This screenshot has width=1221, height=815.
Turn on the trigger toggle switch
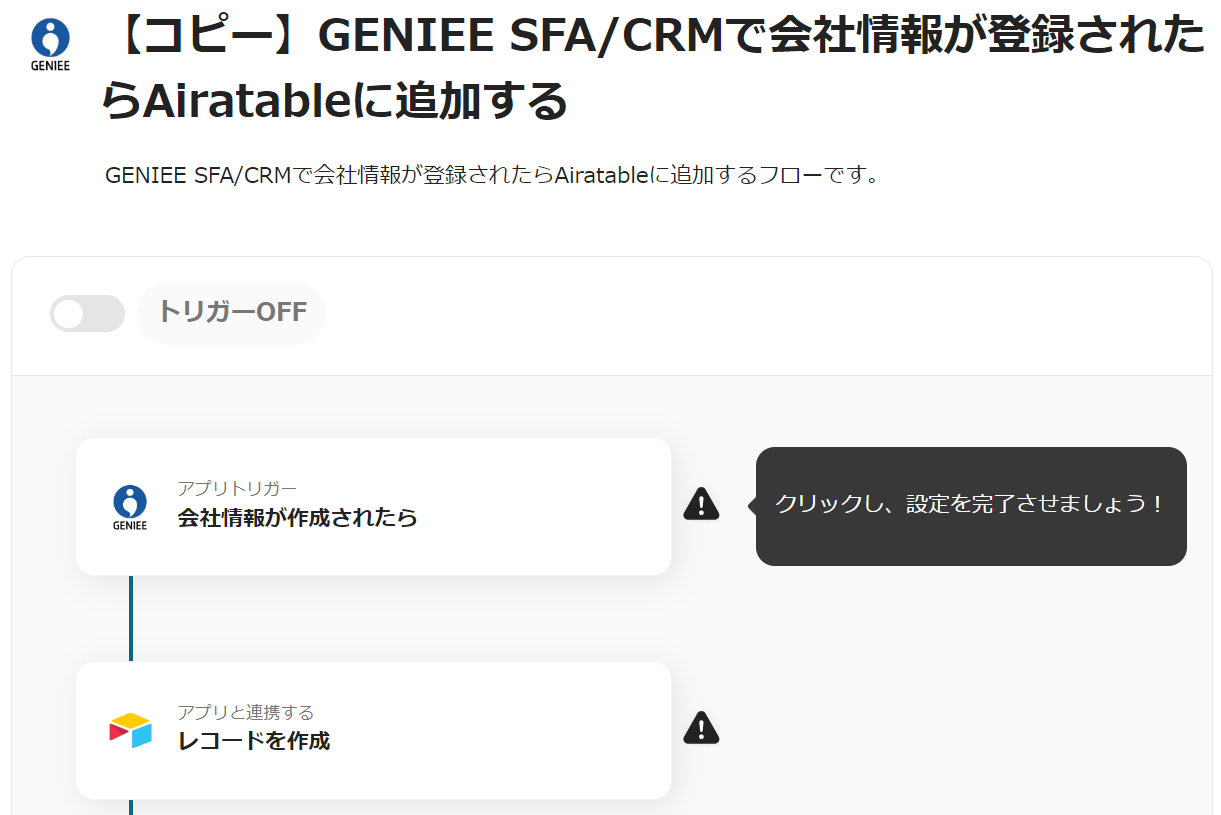87,314
